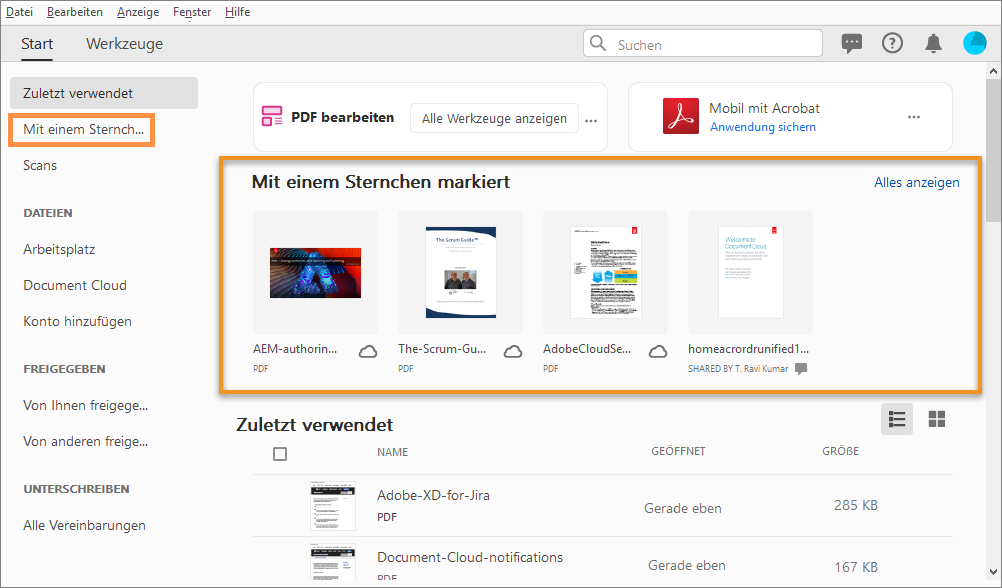Click Alle Werkzeuge anzeigen button
Screen dimensions: 1002x588
pos(494,118)
